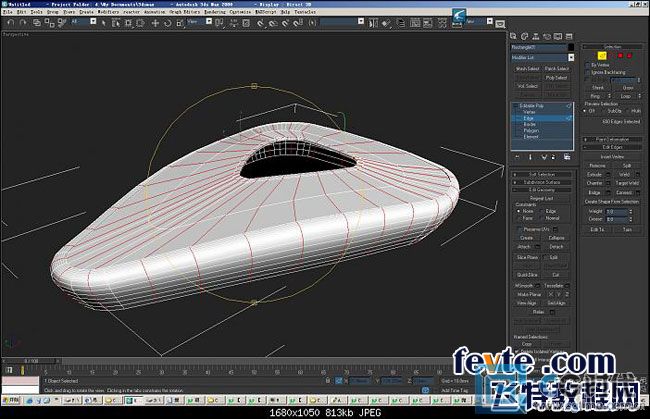650x419 pixels.
Task: Click Configure Modifier Sets icon below stack
Action: pyautogui.click(x=567, y=157)
